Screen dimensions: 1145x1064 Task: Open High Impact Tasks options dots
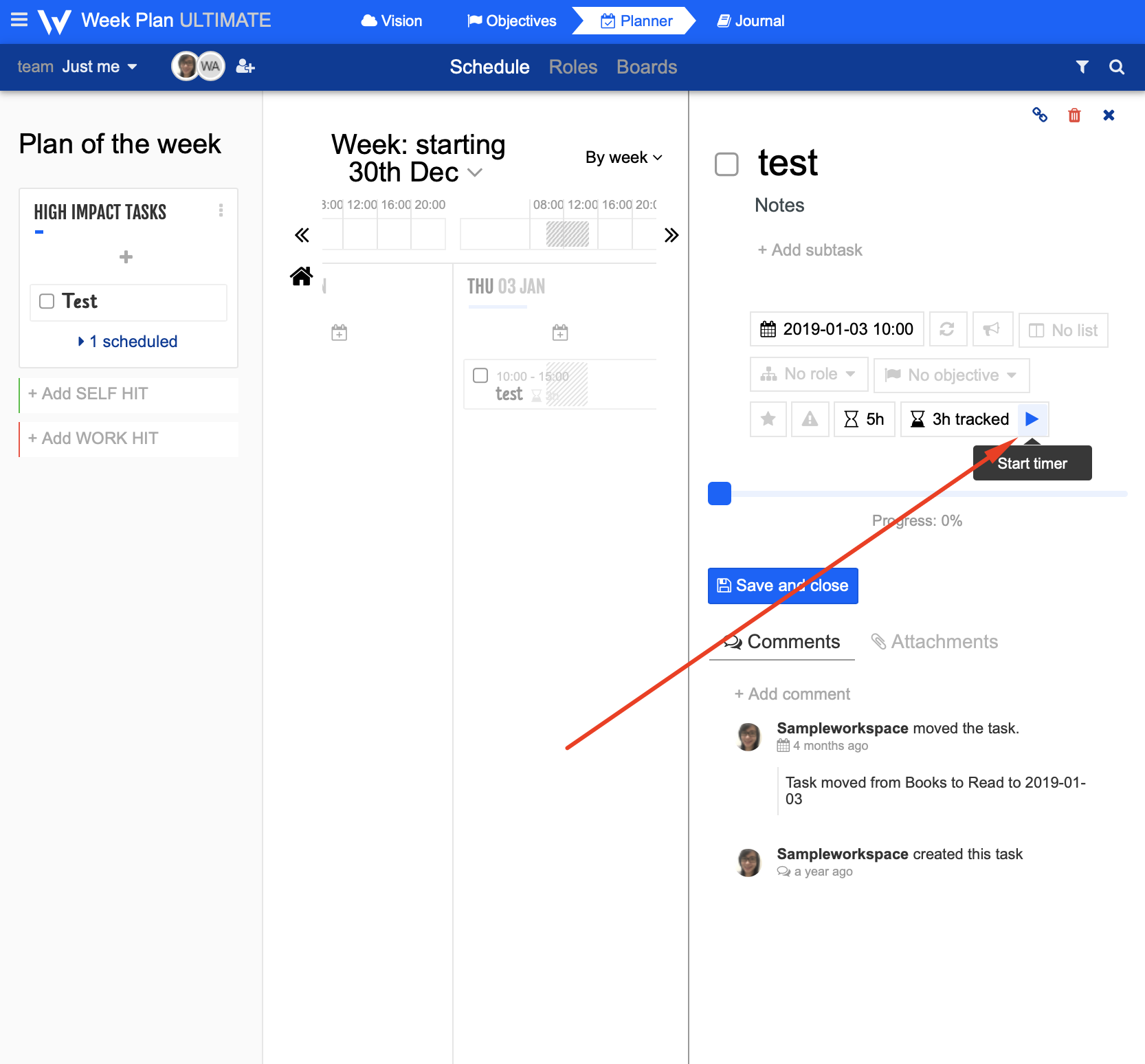pyautogui.click(x=221, y=210)
